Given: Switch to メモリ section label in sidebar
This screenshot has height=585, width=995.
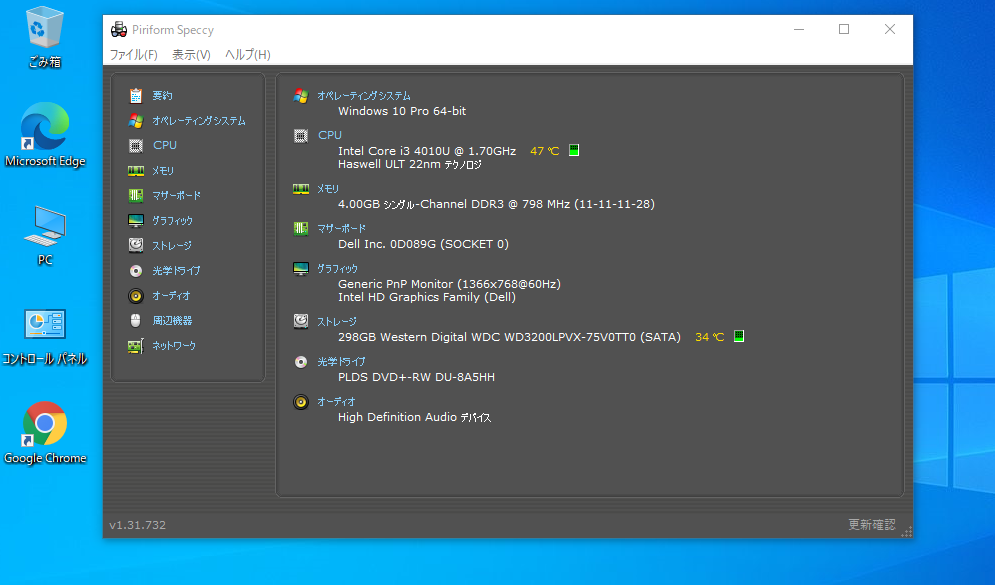Looking at the screenshot, I should pyautogui.click(x=163, y=171).
